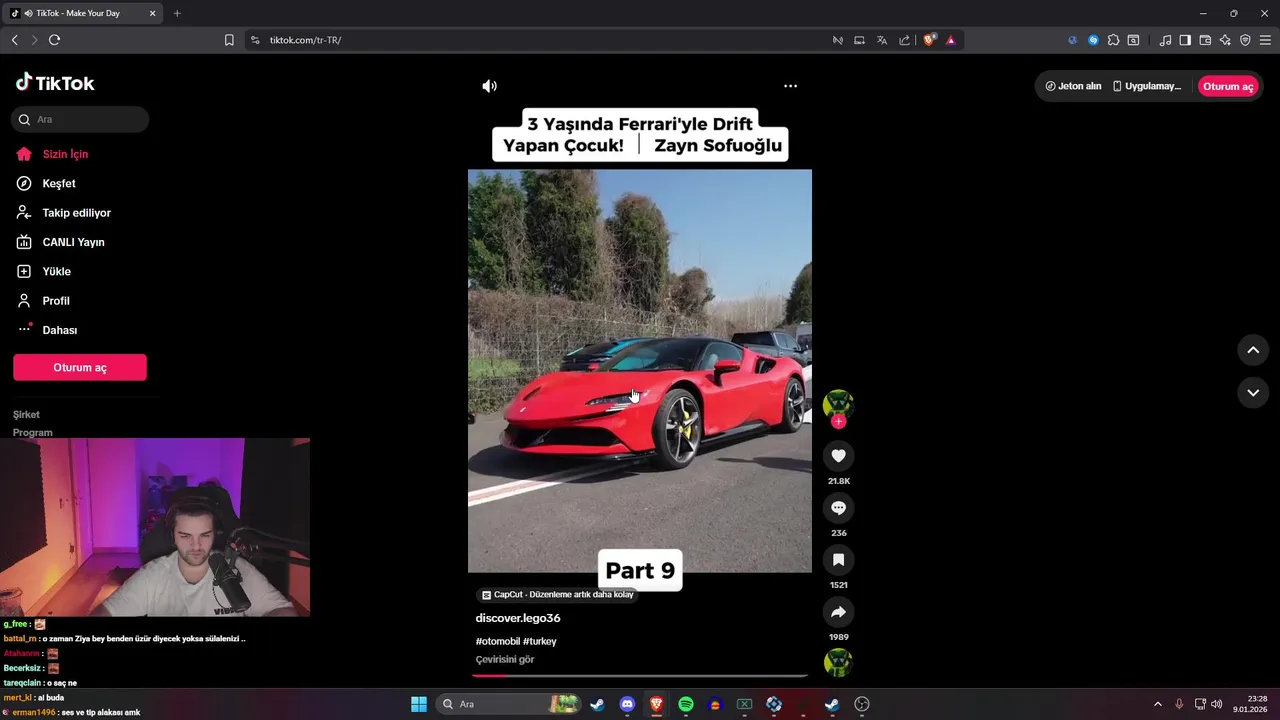Open Spotify from the taskbar
The image size is (1280, 720).
pos(685,704)
